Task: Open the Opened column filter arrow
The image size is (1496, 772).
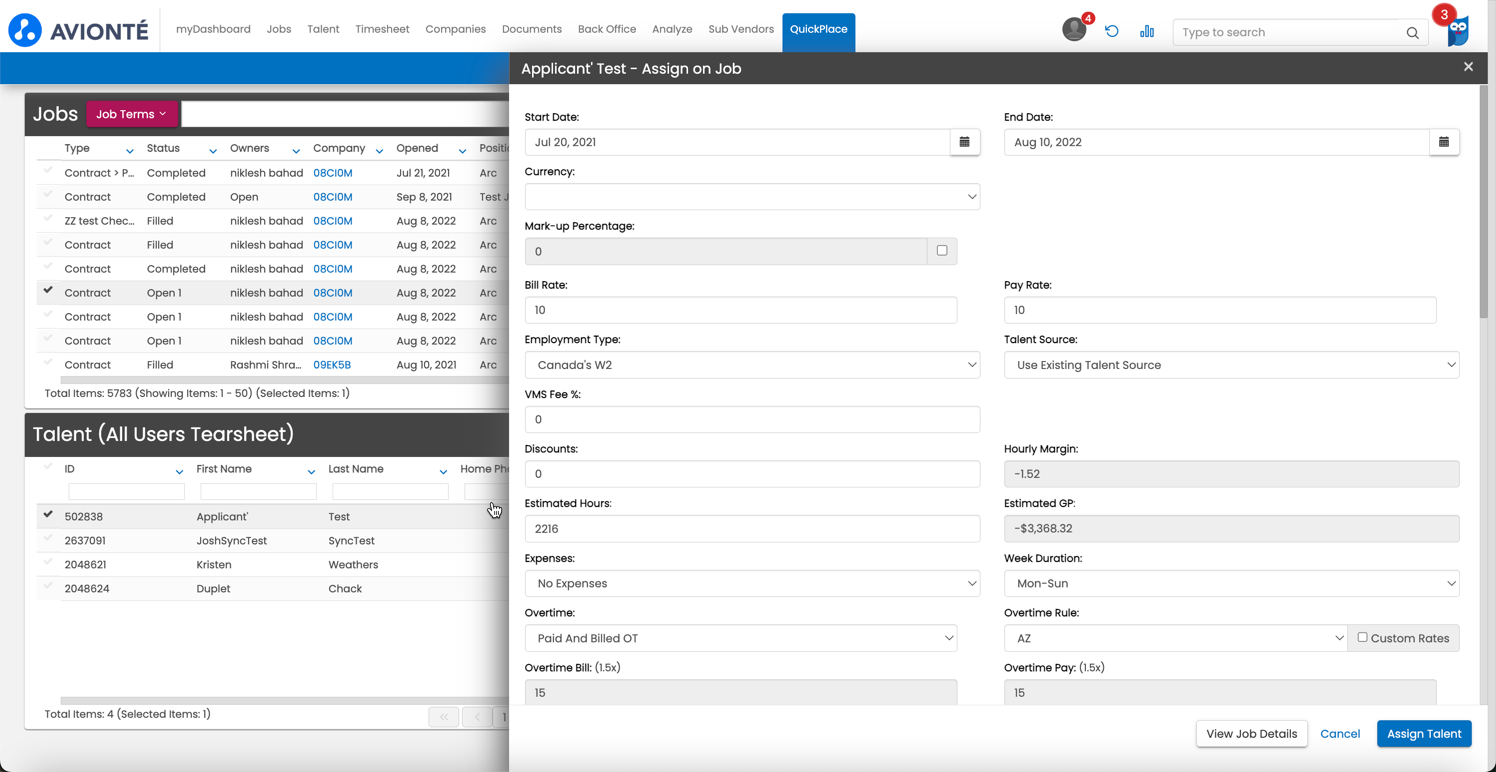Action: (462, 151)
